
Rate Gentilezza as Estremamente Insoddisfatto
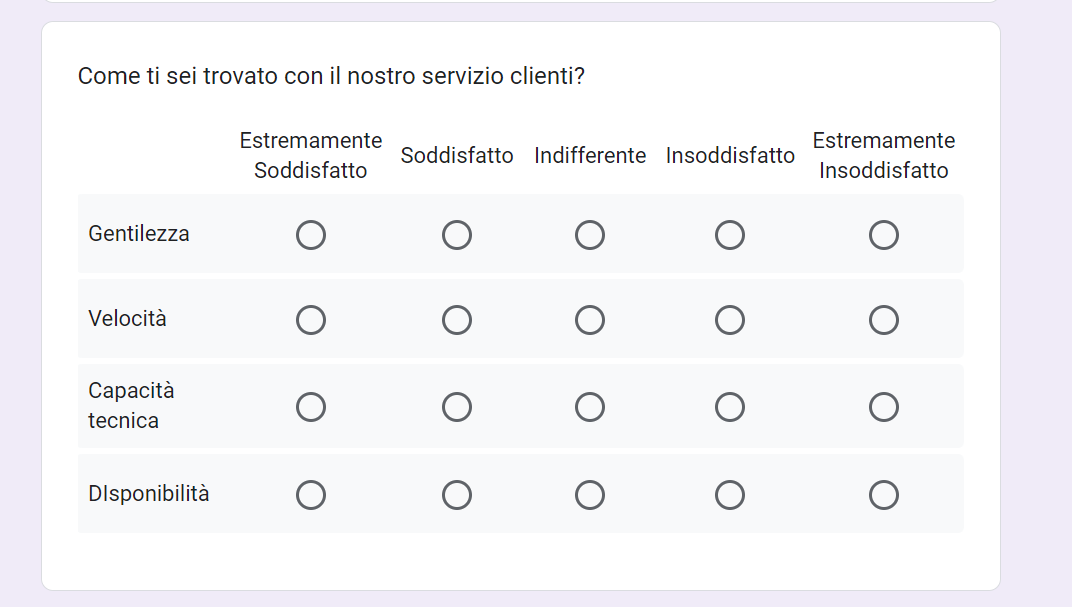[x=884, y=235]
